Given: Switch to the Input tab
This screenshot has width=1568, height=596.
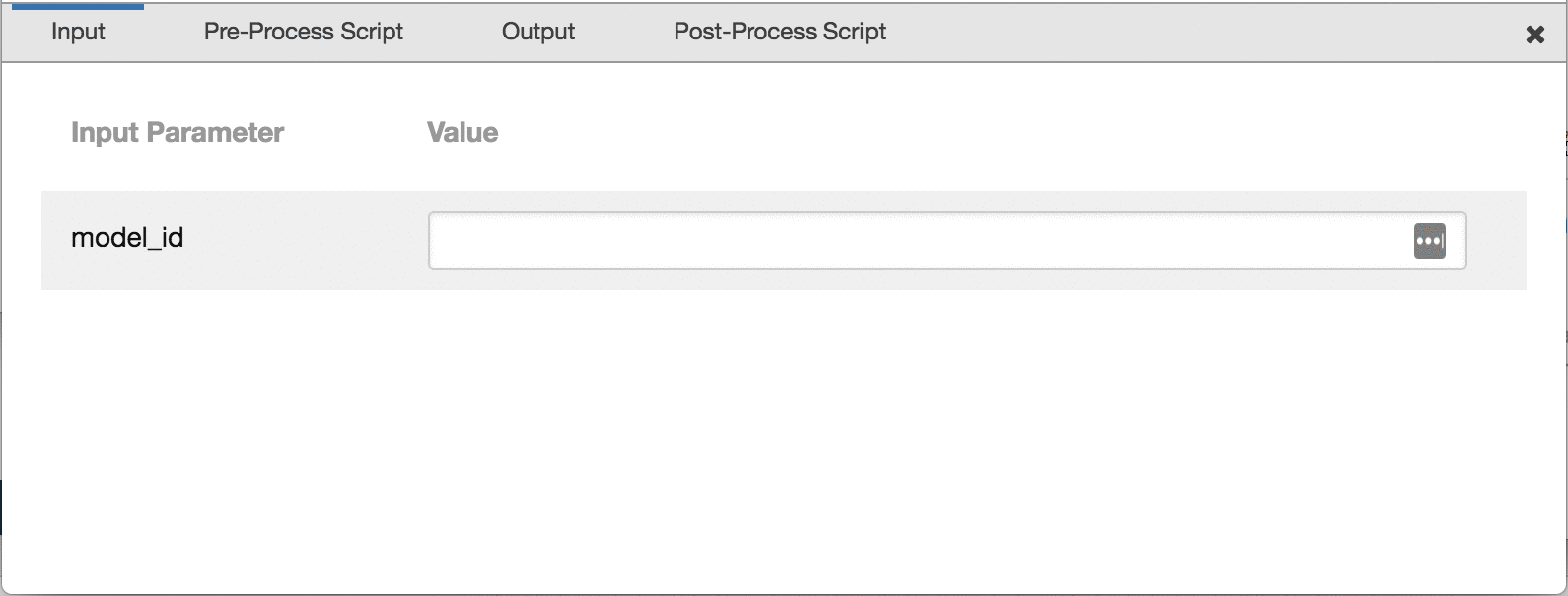Looking at the screenshot, I should click(78, 32).
